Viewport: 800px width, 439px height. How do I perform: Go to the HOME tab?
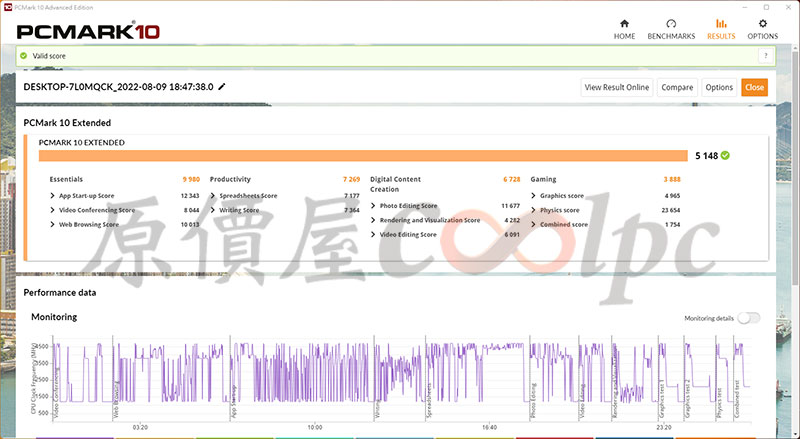tap(624, 30)
